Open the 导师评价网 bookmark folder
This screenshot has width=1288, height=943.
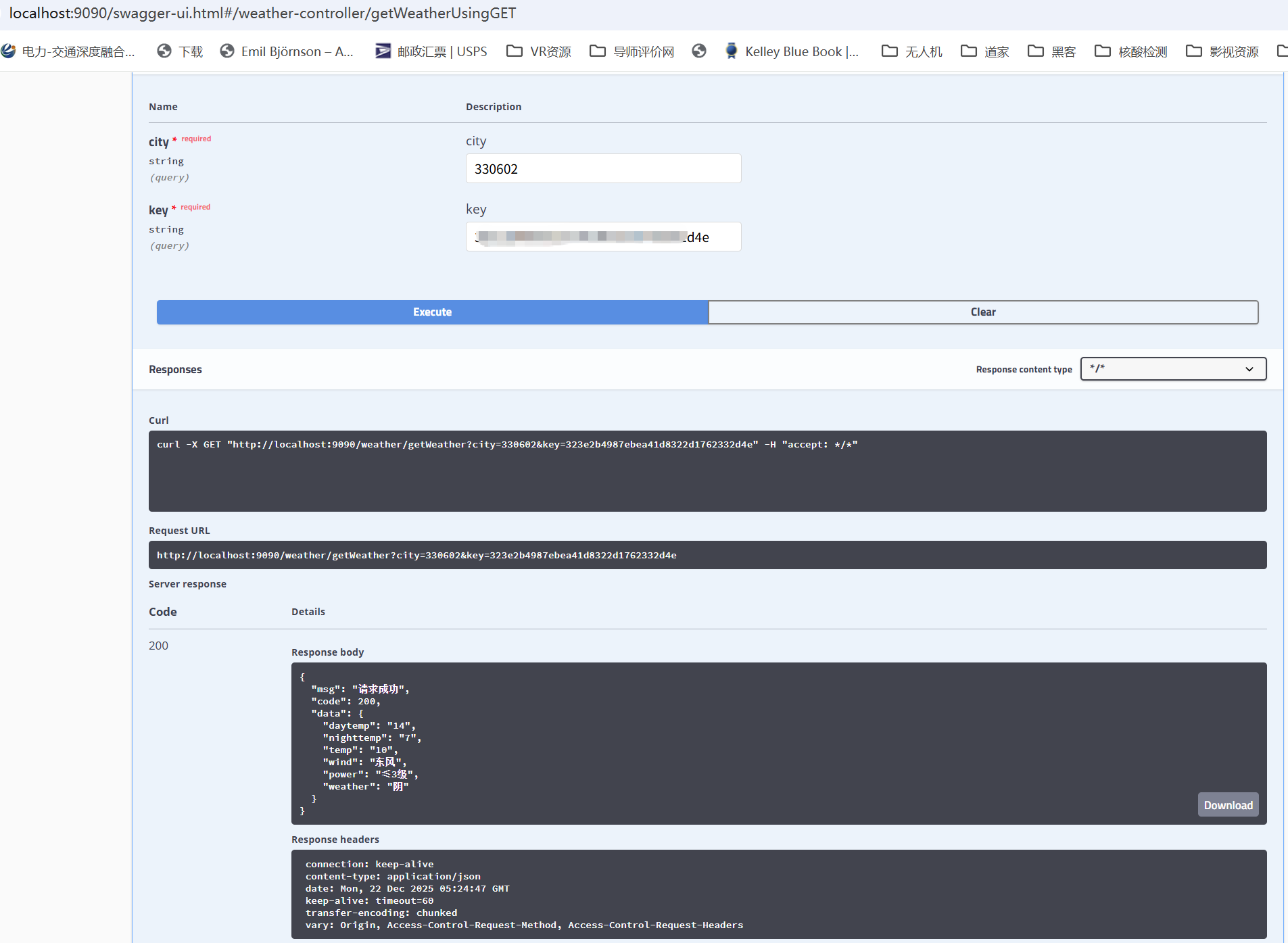point(632,51)
